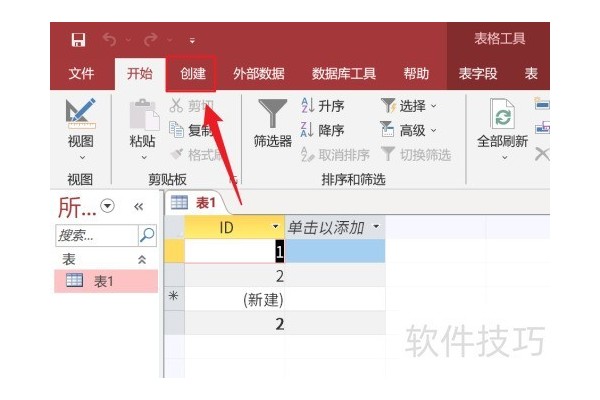The image size is (600, 400).
Task: Click the new record asterisk row selector
Action: coord(174,299)
